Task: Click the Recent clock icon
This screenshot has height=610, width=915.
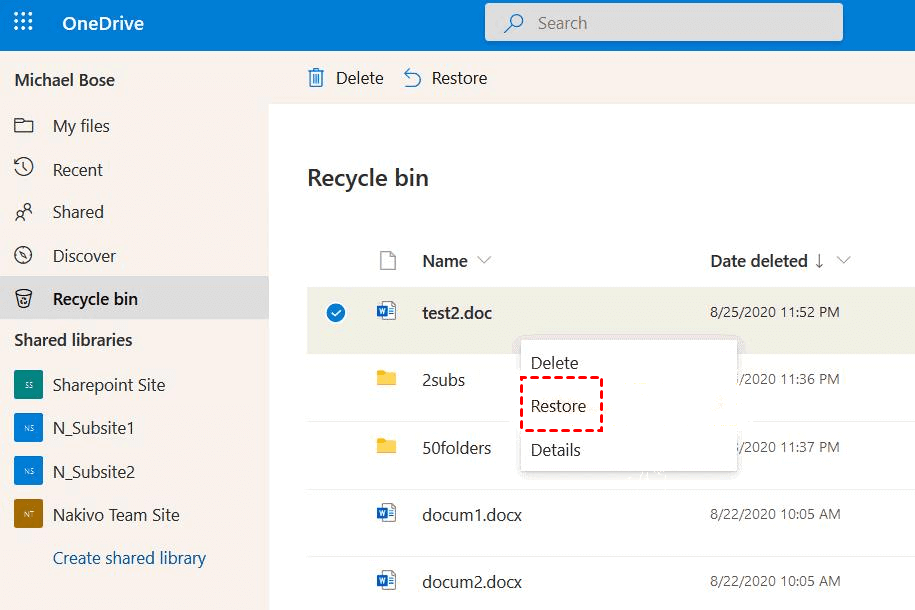Action: pos(23,168)
